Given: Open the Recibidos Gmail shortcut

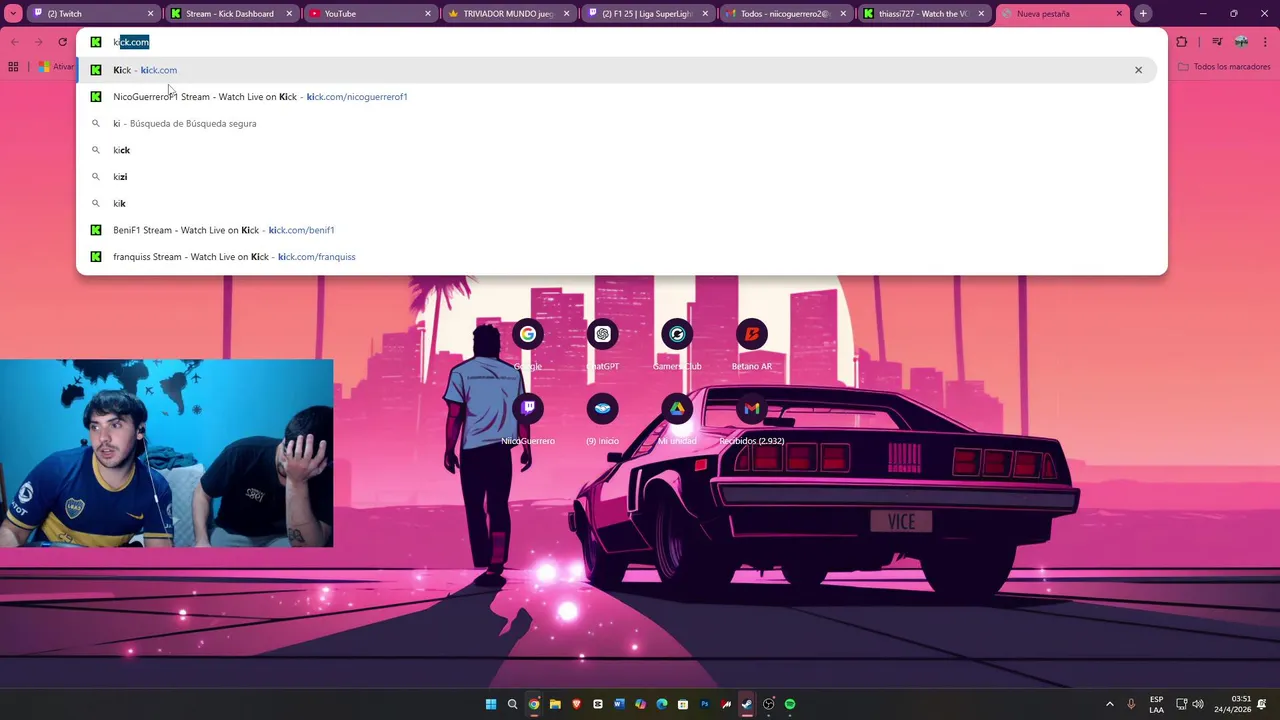Looking at the screenshot, I should [752, 419].
